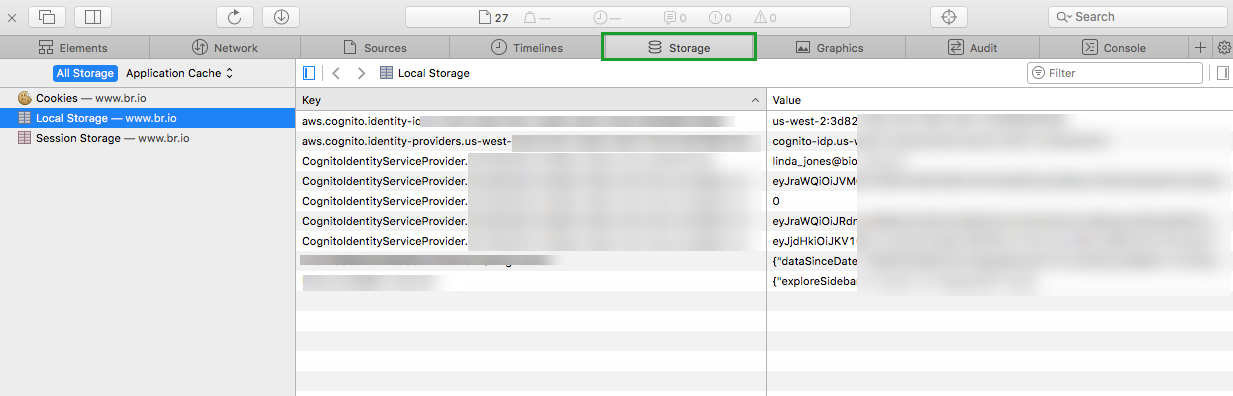Toggle the navigation sidebar icon
Viewport: 1233px width, 396px height.
[309, 73]
